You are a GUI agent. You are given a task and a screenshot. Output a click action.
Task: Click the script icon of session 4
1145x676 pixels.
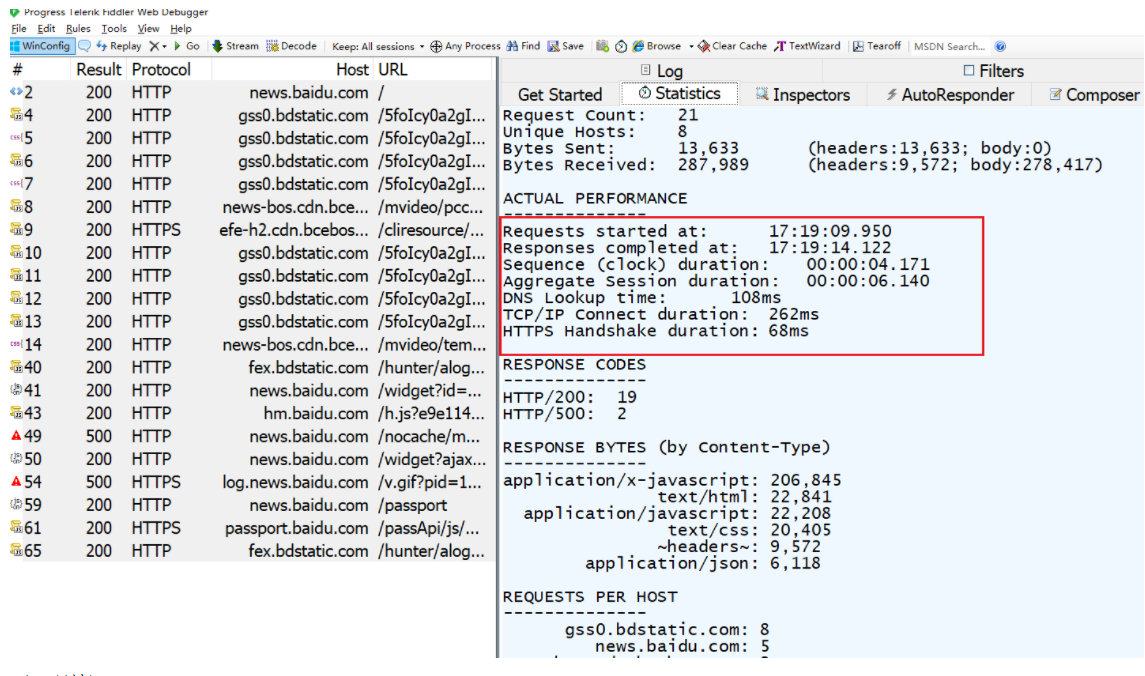pos(16,115)
